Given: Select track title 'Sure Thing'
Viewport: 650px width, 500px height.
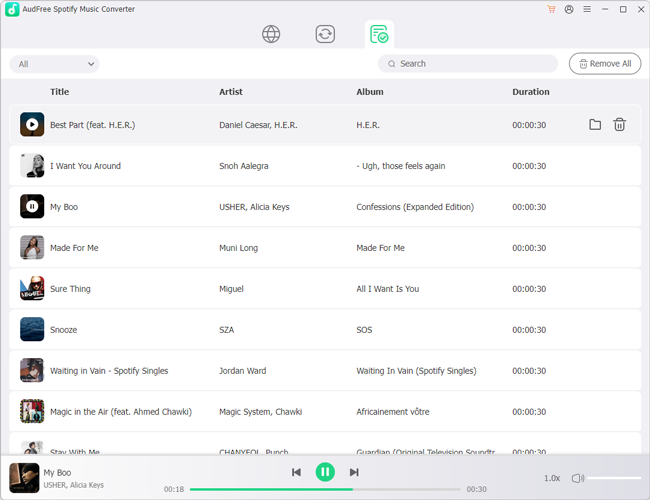Looking at the screenshot, I should [70, 289].
